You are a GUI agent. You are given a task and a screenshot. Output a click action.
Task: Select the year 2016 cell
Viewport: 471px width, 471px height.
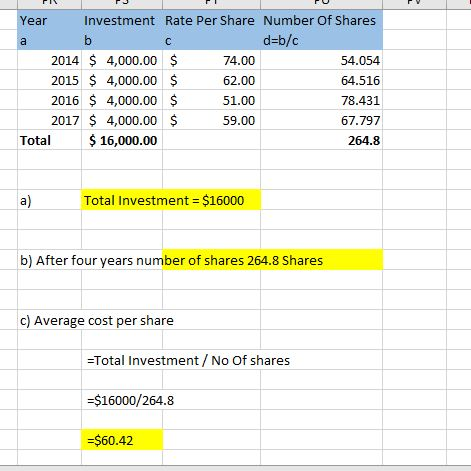(49, 100)
